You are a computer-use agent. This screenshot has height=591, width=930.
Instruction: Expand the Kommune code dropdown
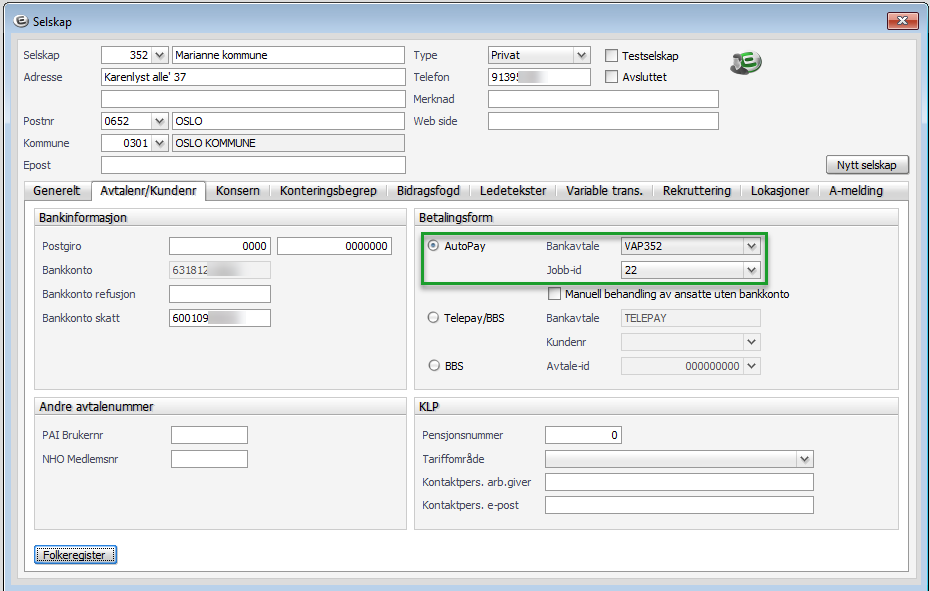160,143
